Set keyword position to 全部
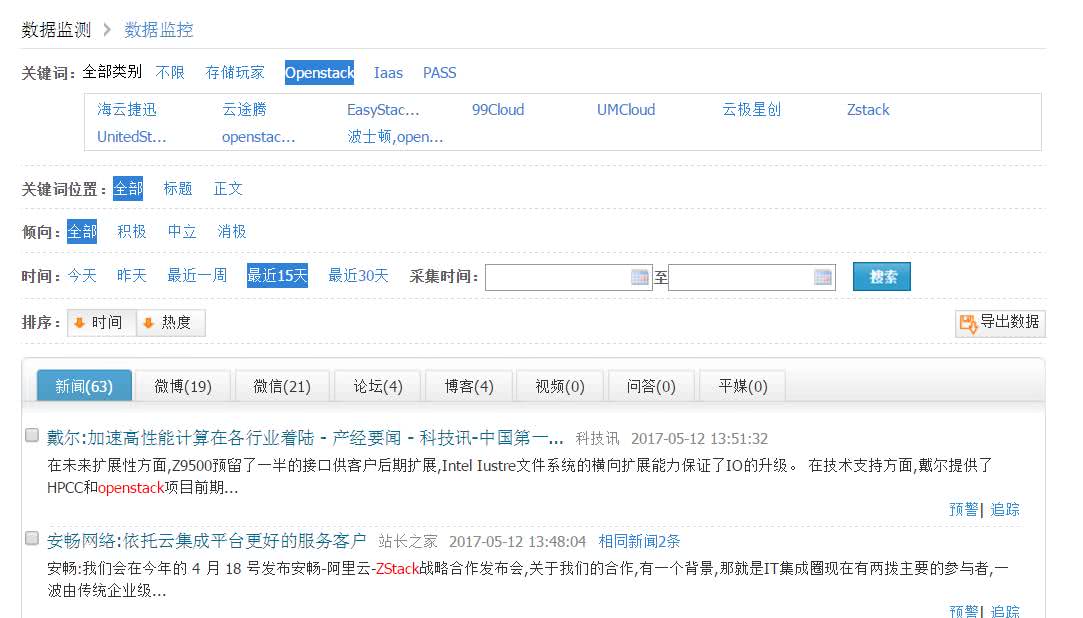Screen dimensions: 1083x618 [x=128, y=189]
